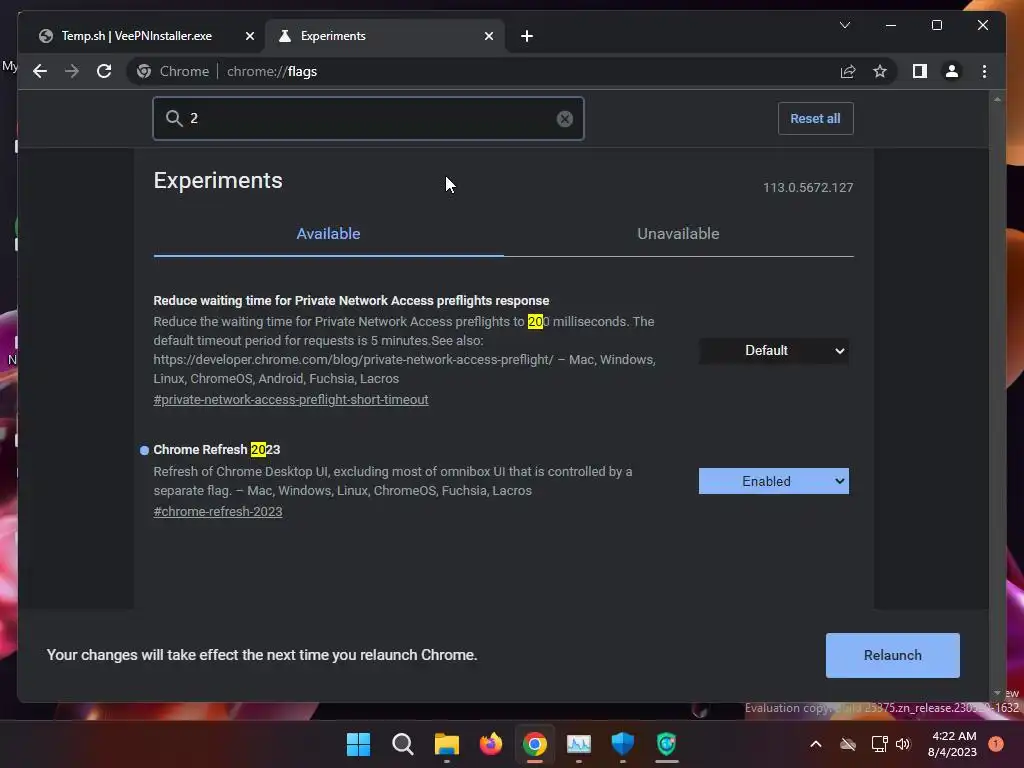Click the forward navigation arrow
1024x768 pixels.
click(72, 71)
